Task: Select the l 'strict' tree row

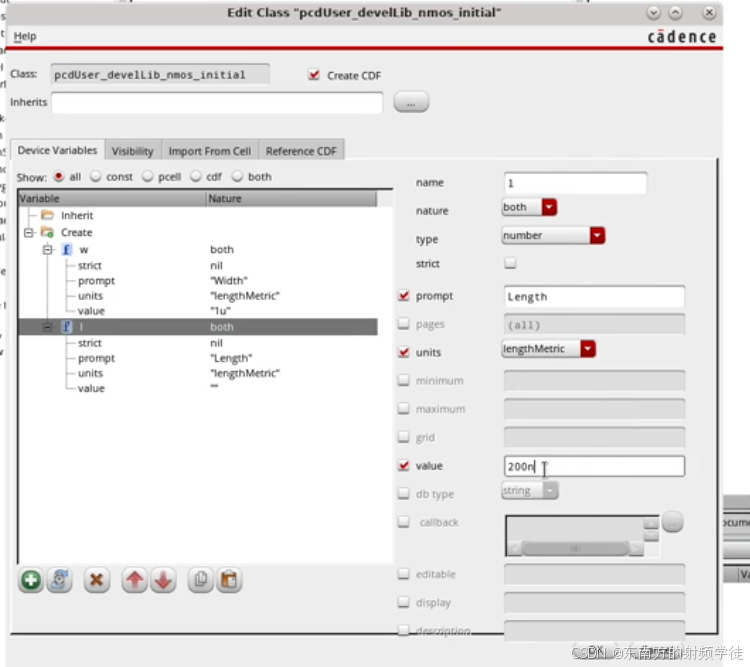Action: [x=198, y=343]
